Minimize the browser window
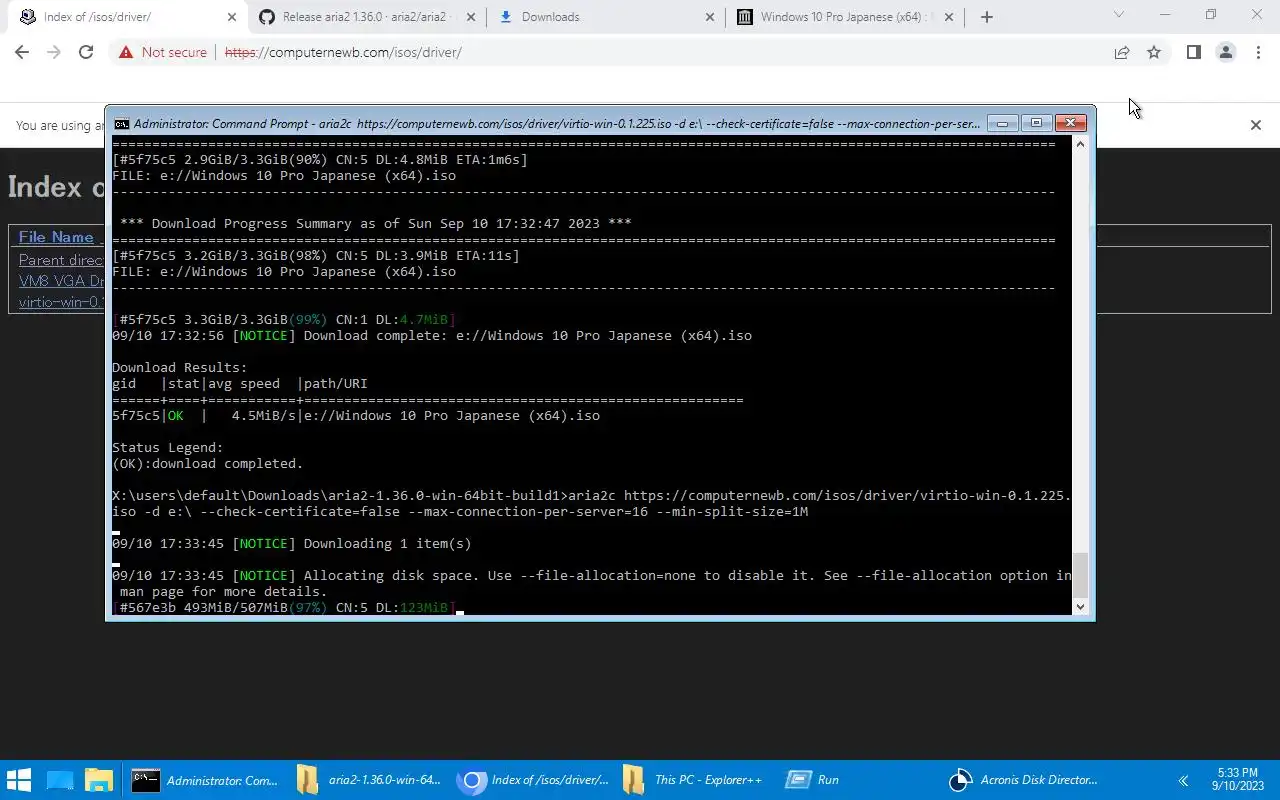The height and width of the screenshot is (800, 1280). click(x=1165, y=15)
